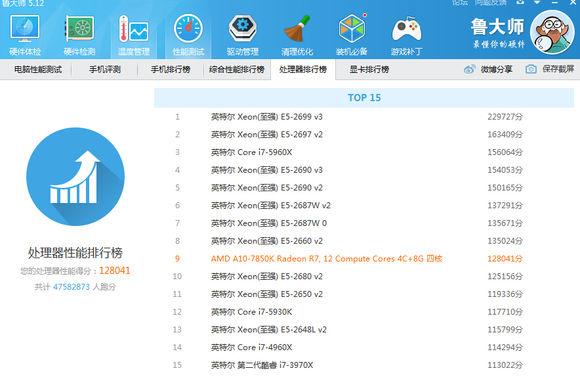Open the 清理优化 cleanup broom icon
Screen dimensions: 580x383
(x=297, y=35)
